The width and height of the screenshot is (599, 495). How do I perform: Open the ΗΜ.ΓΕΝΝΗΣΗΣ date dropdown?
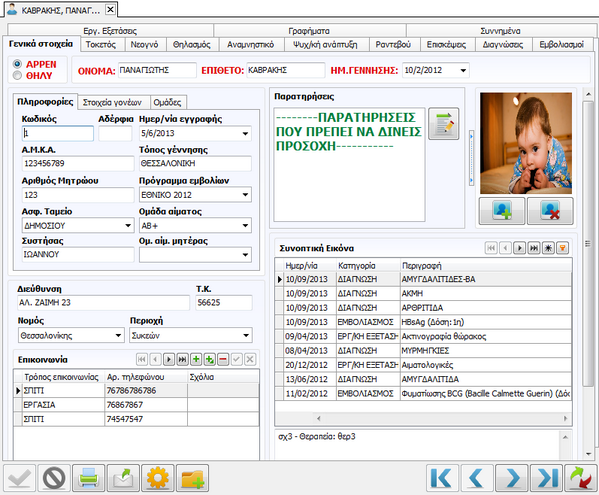[463, 70]
